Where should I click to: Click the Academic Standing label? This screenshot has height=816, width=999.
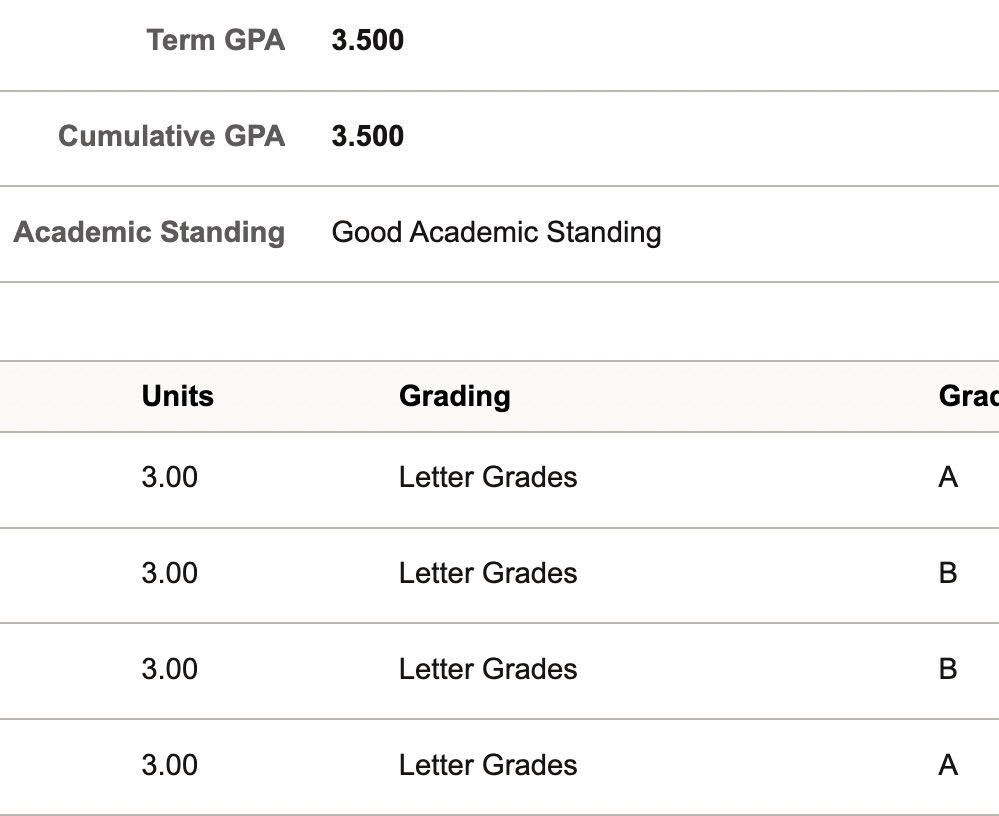(x=149, y=232)
